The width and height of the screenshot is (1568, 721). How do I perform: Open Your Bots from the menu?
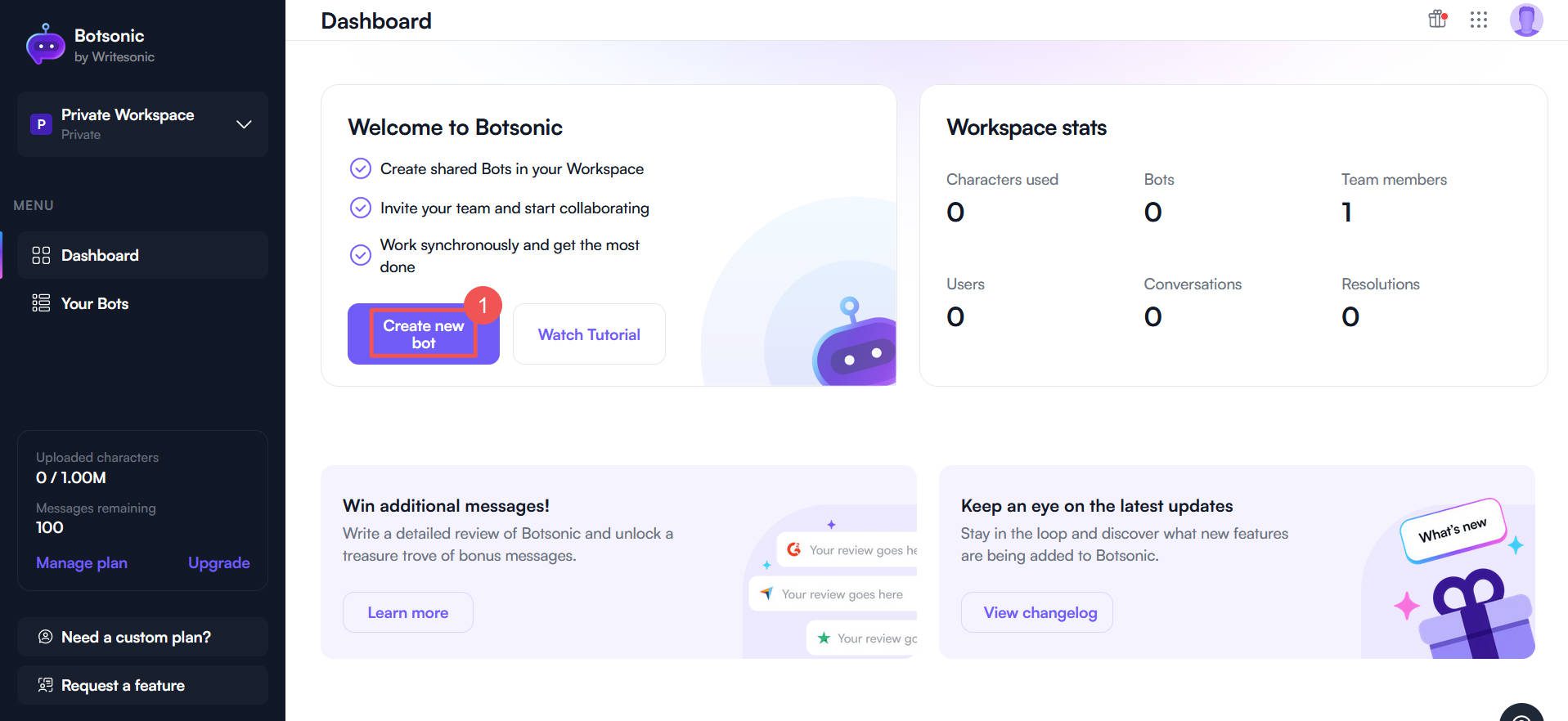[x=94, y=303]
